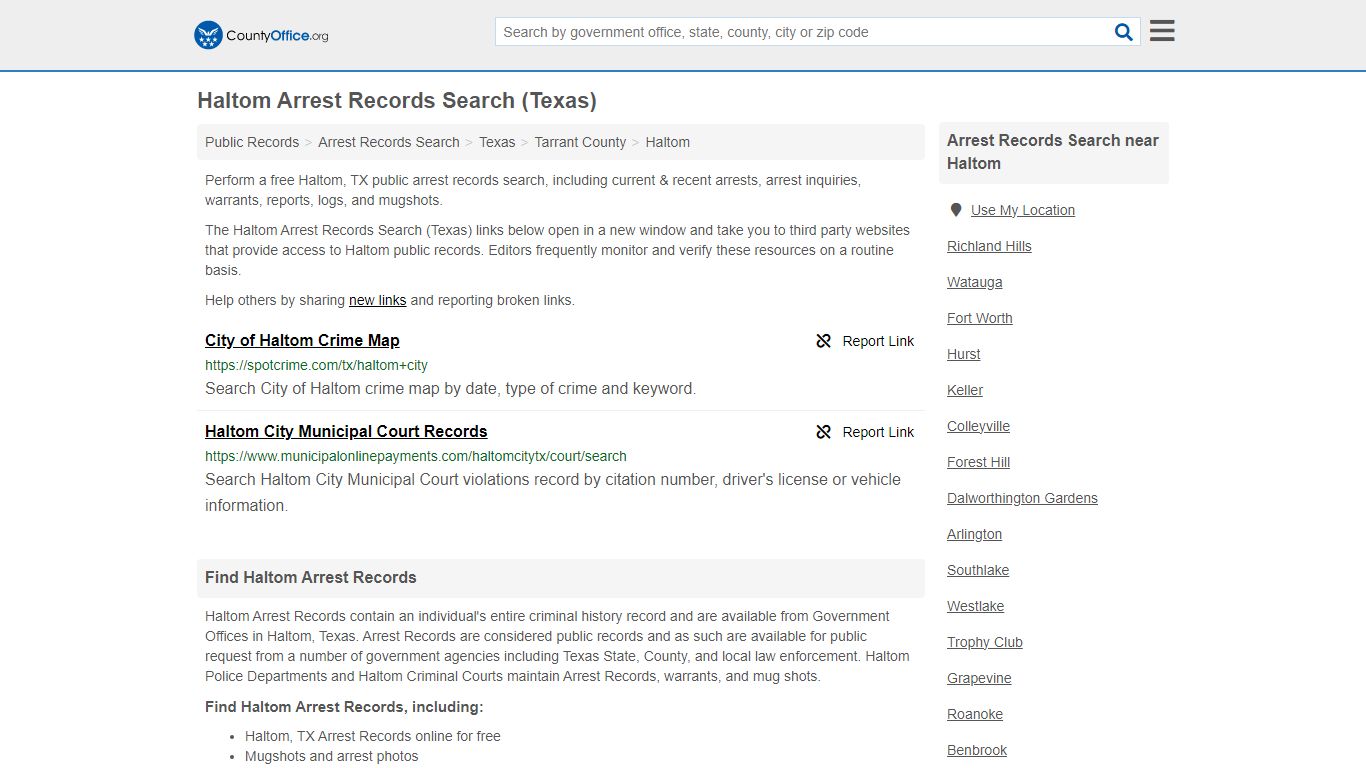Click Use My Location
The height and width of the screenshot is (768, 1366).
(1023, 210)
